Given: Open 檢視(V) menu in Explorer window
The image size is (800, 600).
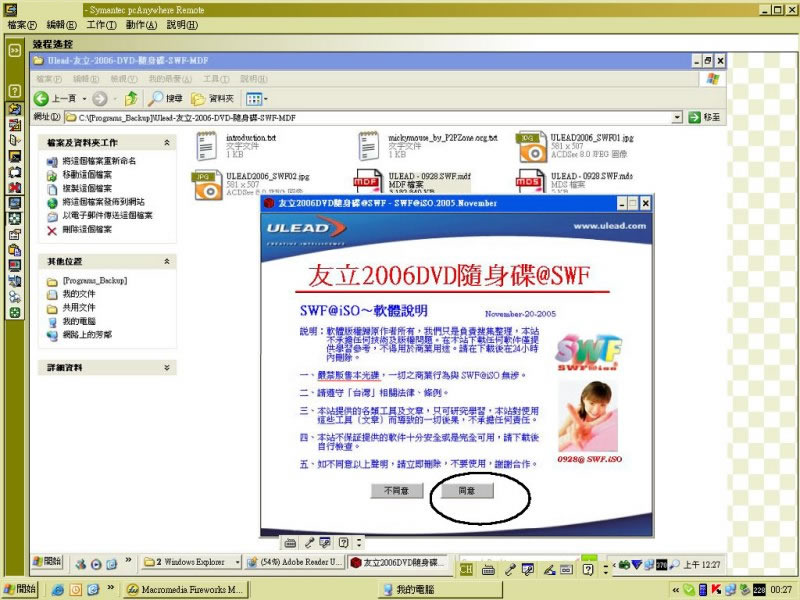Looking at the screenshot, I should pyautogui.click(x=124, y=79).
